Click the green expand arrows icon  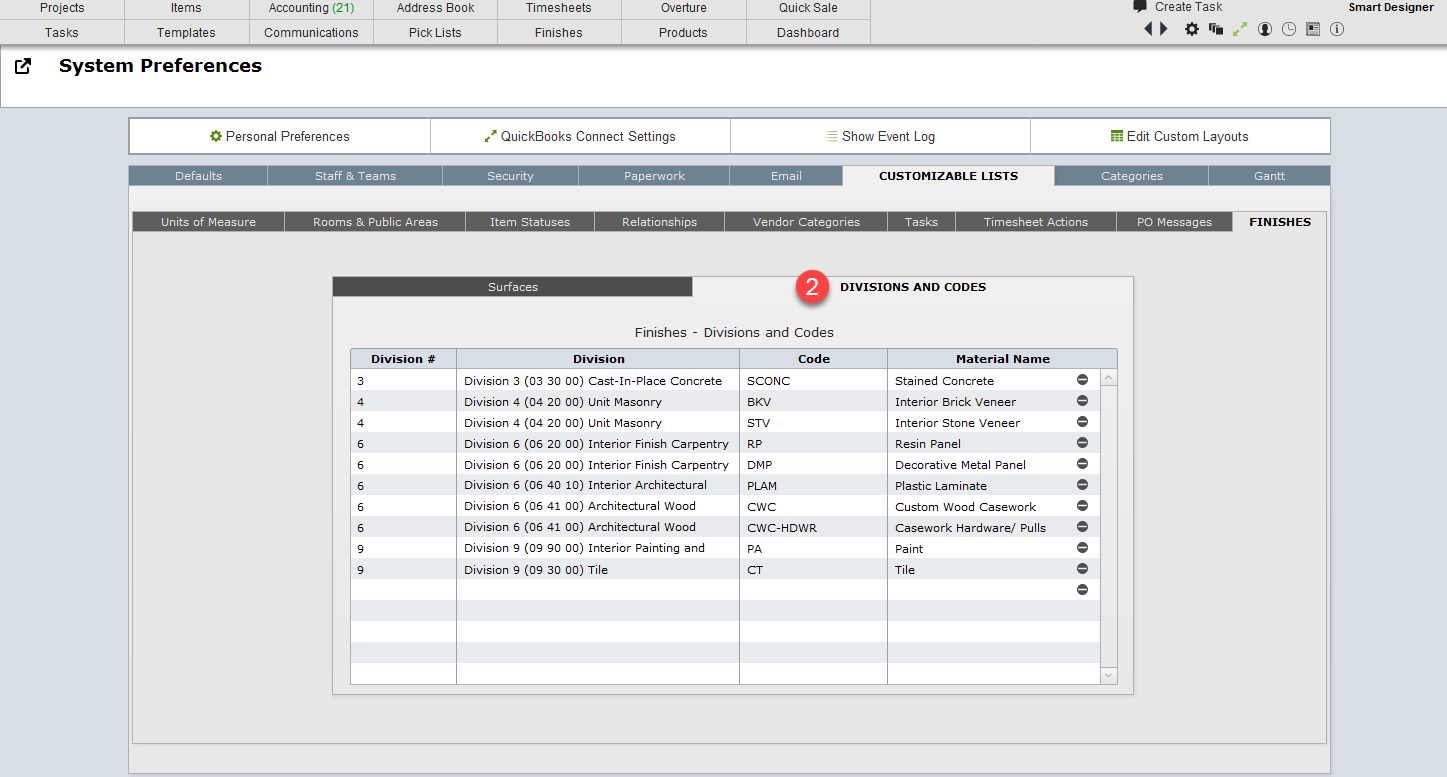[x=1240, y=29]
